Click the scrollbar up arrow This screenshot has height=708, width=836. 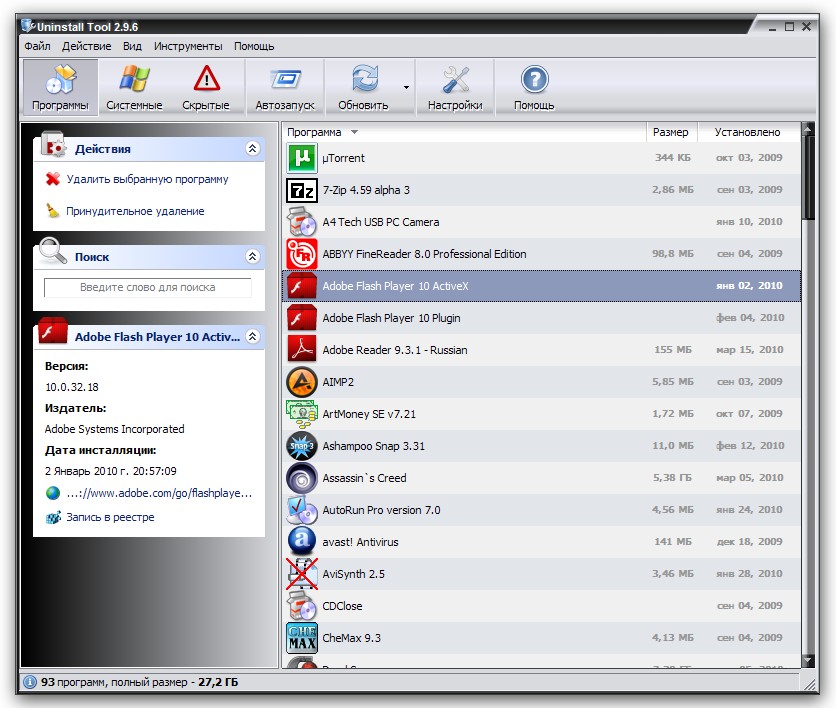coord(808,128)
